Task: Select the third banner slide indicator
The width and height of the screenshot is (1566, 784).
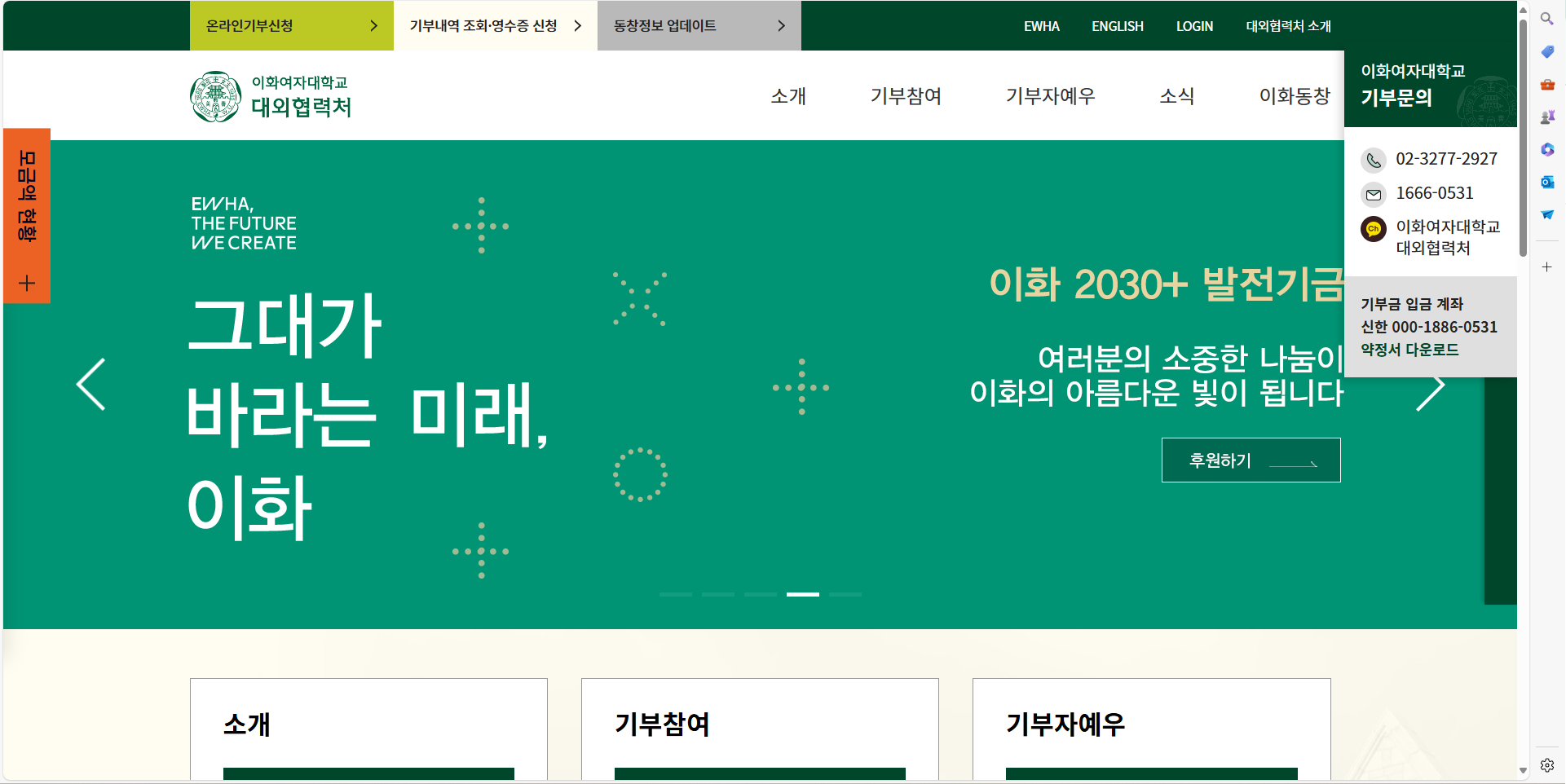Action: click(761, 595)
